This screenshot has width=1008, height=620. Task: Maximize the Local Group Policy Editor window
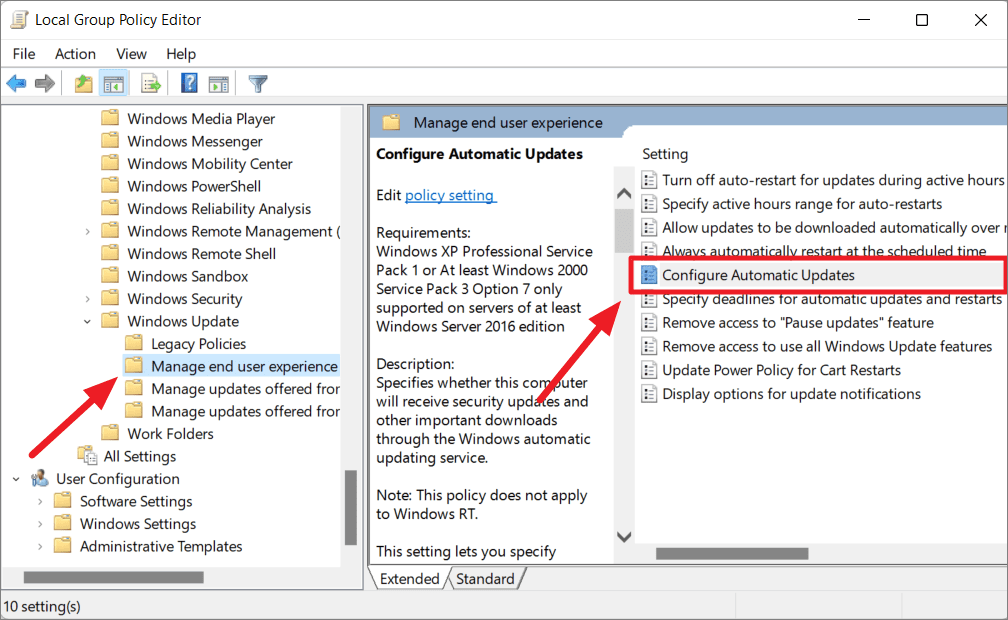922,20
